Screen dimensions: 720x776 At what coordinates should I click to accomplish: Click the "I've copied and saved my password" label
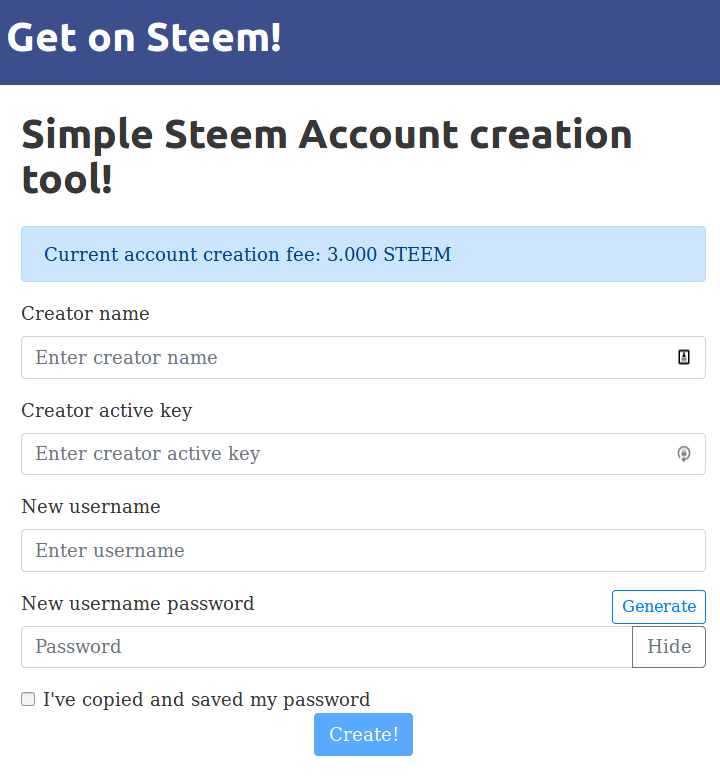click(x=206, y=699)
